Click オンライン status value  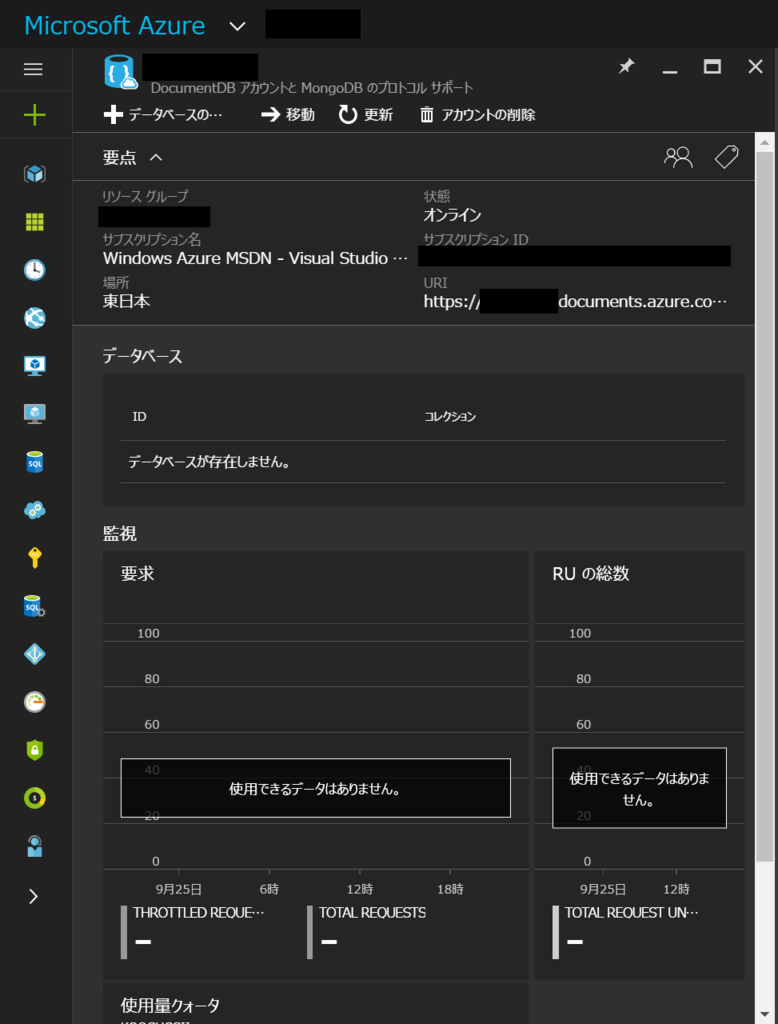(452, 215)
